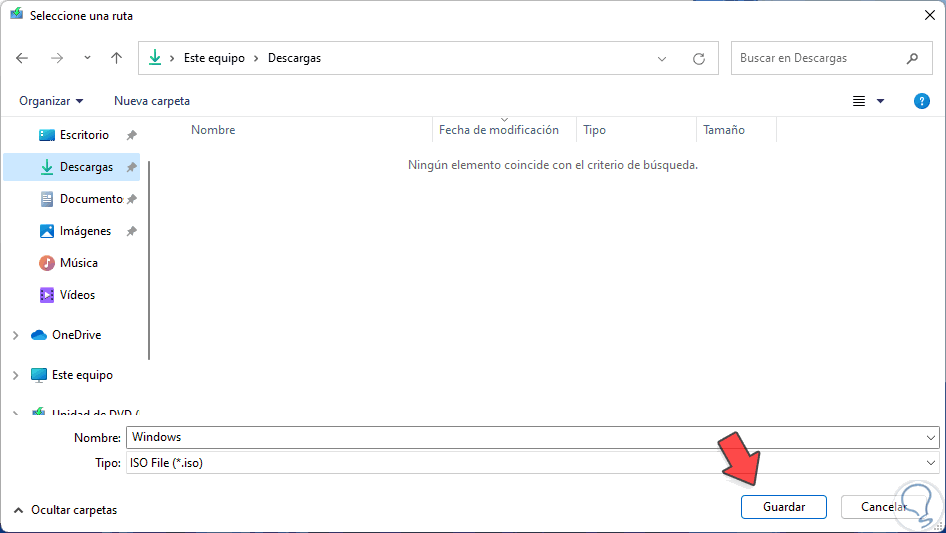Refresh the Descargas folder view
Viewport: 946px width, 533px height.
pos(699,59)
